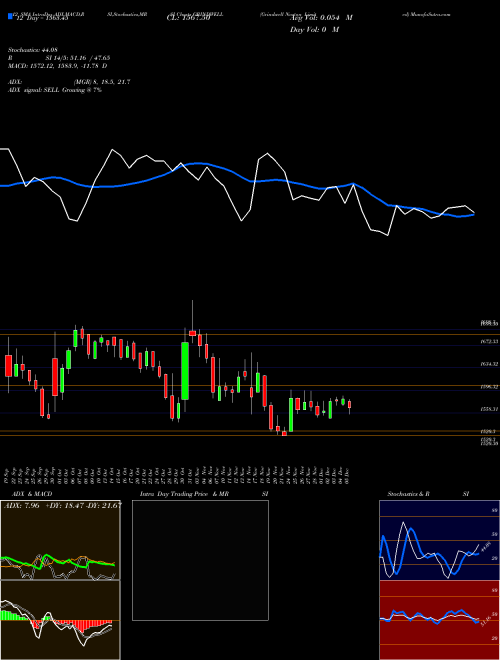500x660 pixels.
Task: Click the tall green candlestick near 31 Oct
Action: point(185,371)
